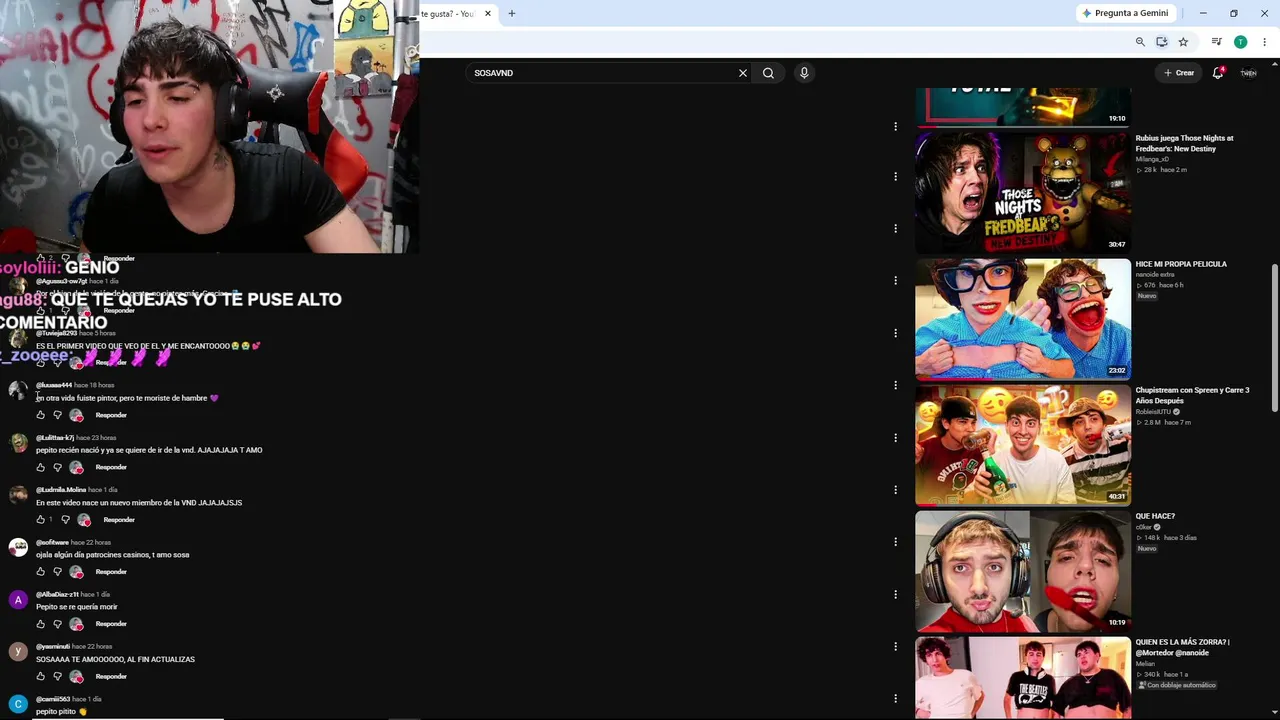
Task: Like the 'SOSAAAA TE AMOOOOOO' comment
Action: pyautogui.click(x=41, y=676)
